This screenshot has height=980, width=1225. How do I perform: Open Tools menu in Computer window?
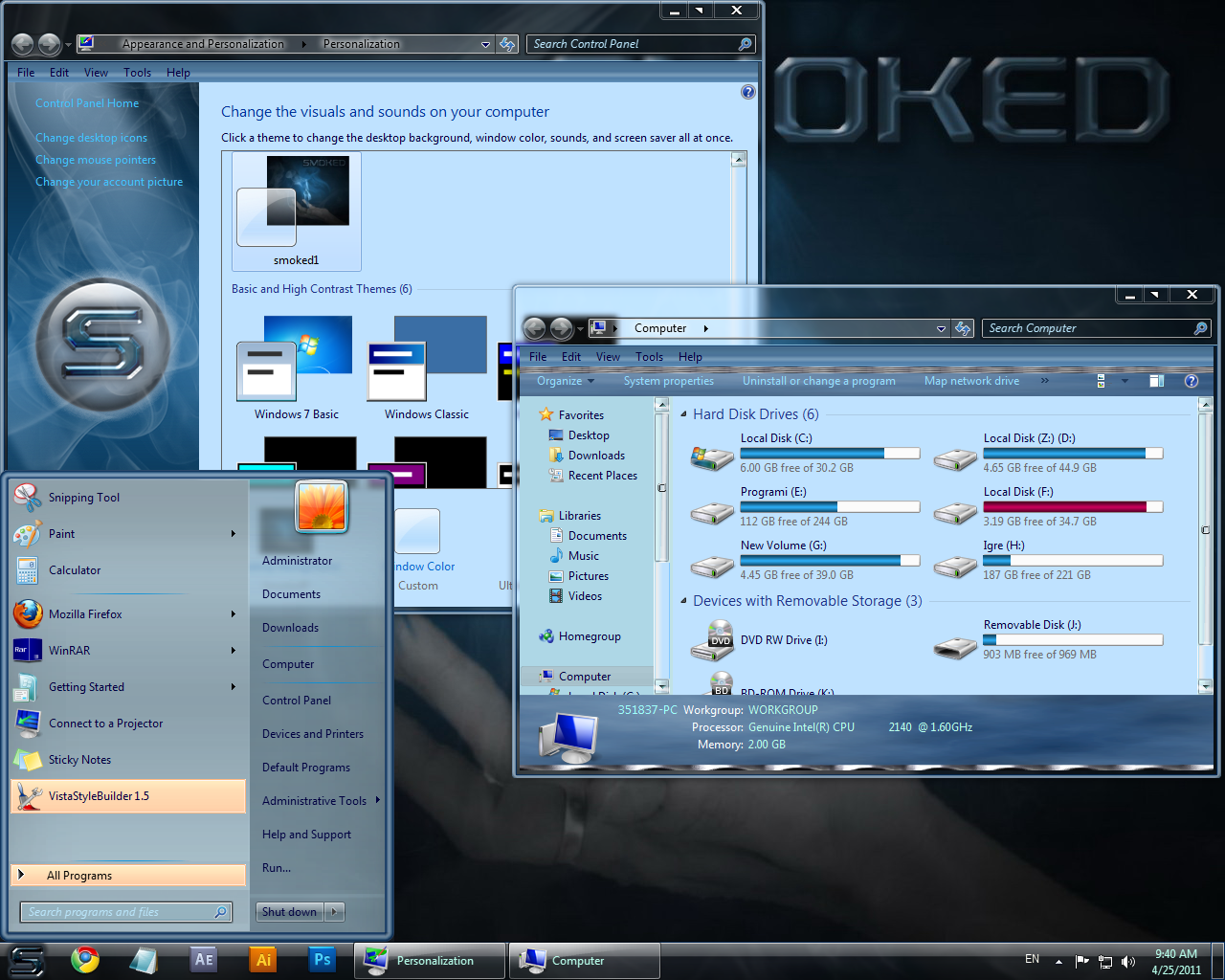649,357
